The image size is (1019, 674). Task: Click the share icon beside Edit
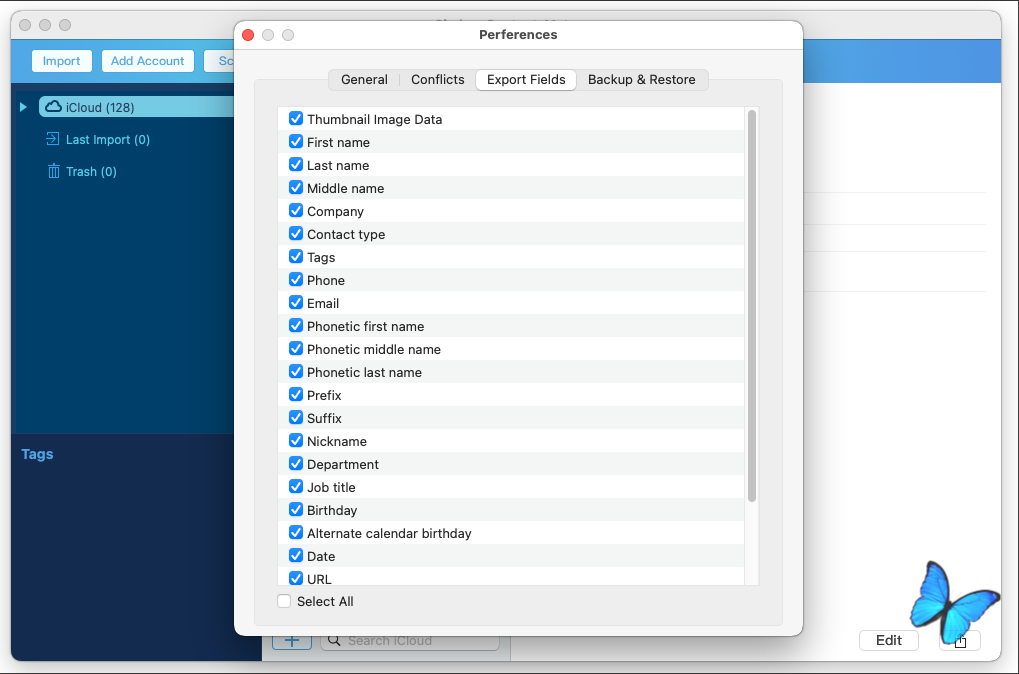tap(960, 641)
